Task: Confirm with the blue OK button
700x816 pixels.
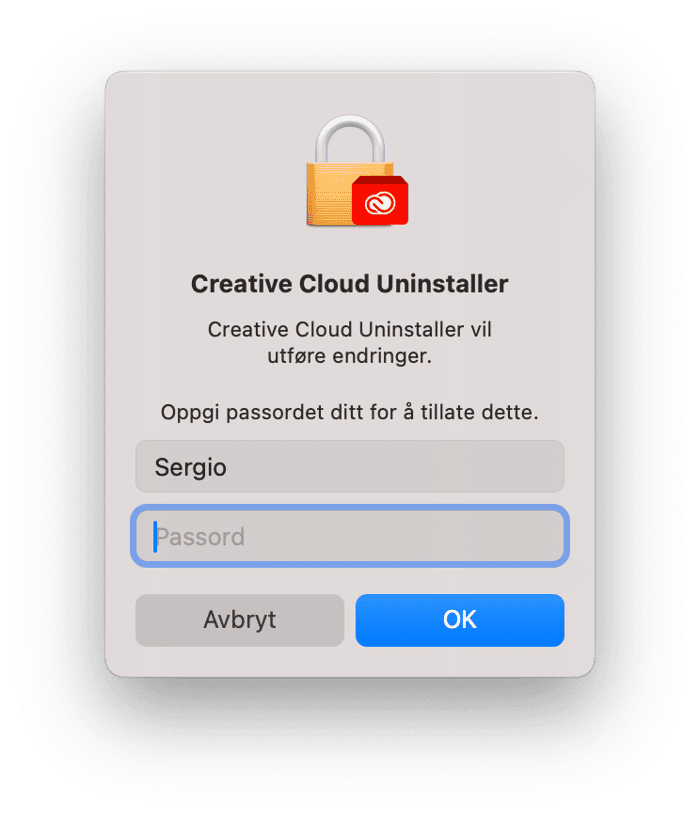Action: [x=460, y=620]
